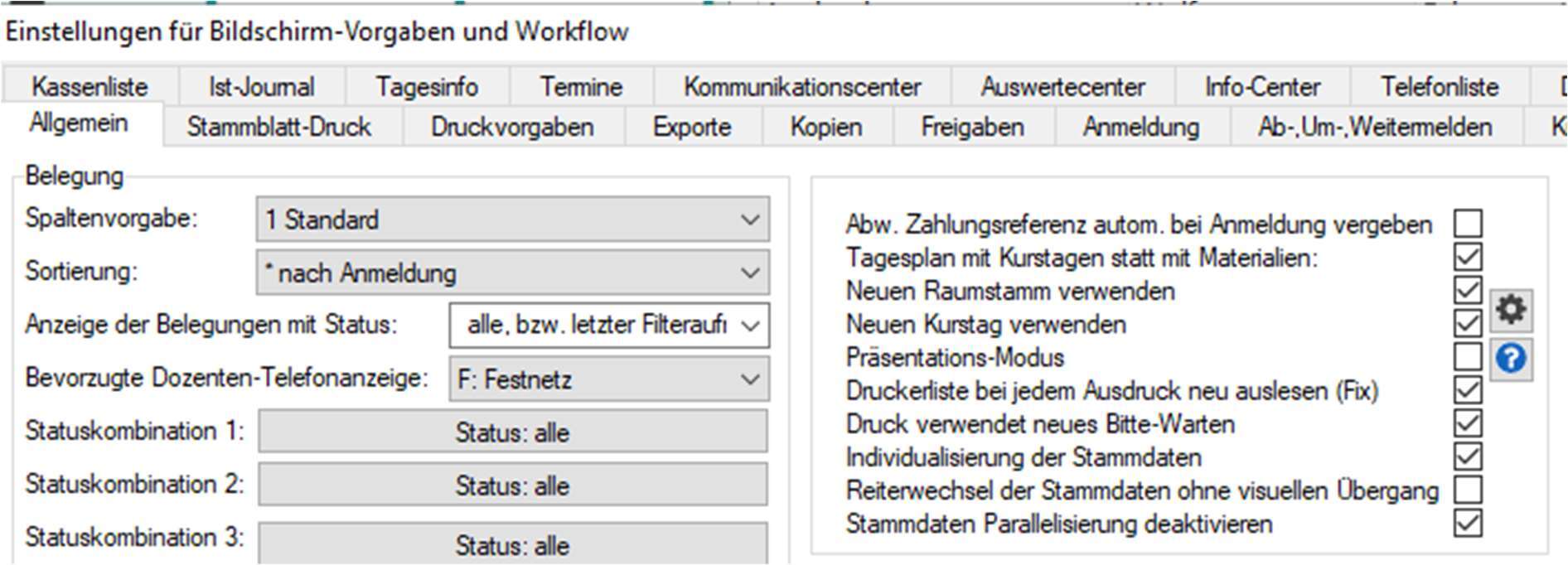Click the Statuskombination 3: label text
The height and width of the screenshot is (565, 1568).
click(134, 537)
